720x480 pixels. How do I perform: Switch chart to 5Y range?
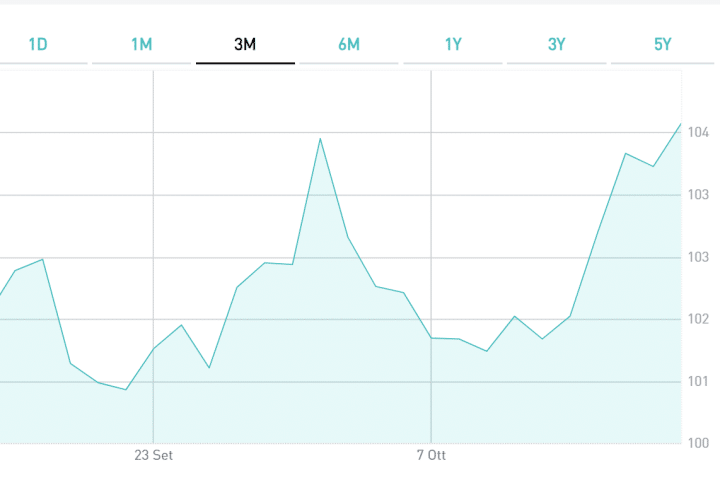[x=662, y=44]
